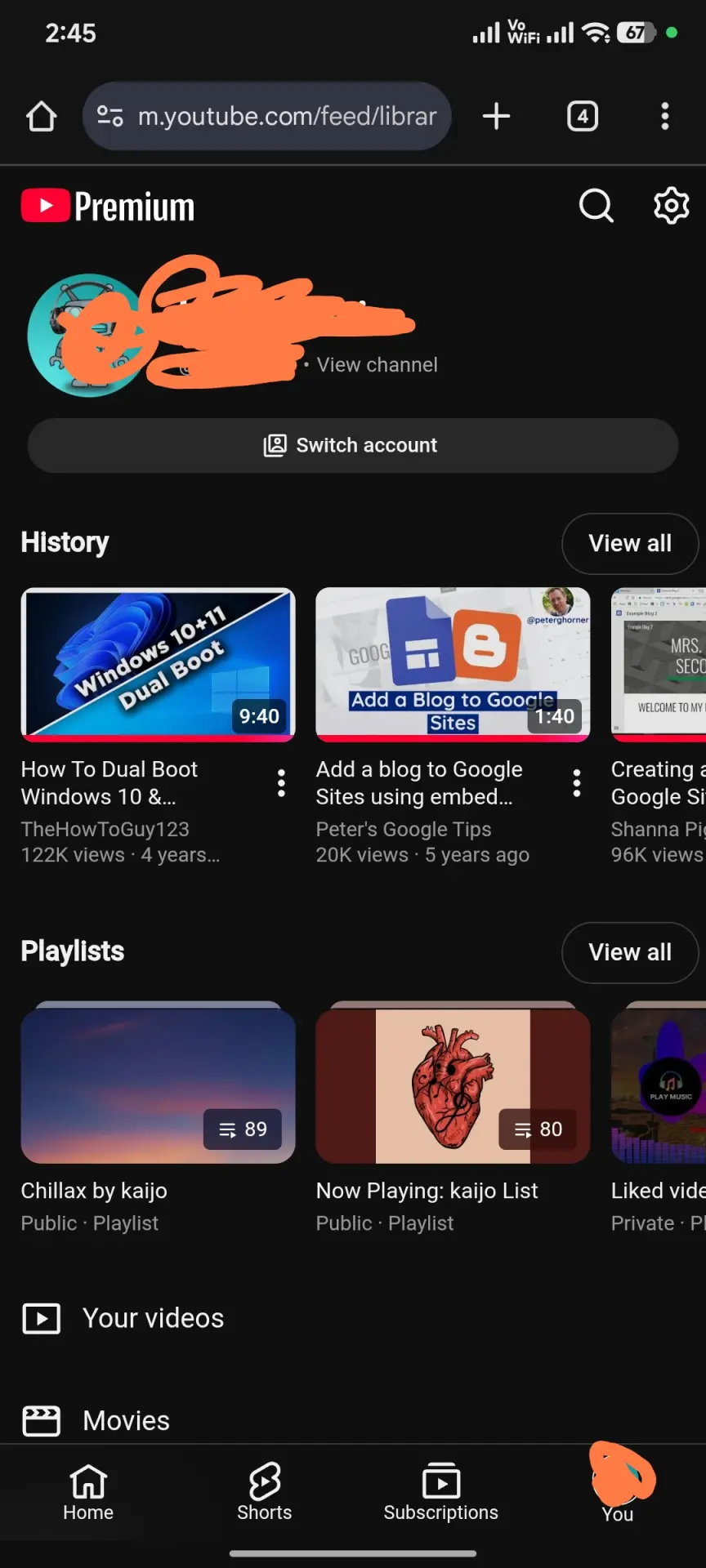706x1568 pixels.
Task: Open the partially visible Creating Google Site thumbnail
Action: click(x=659, y=665)
